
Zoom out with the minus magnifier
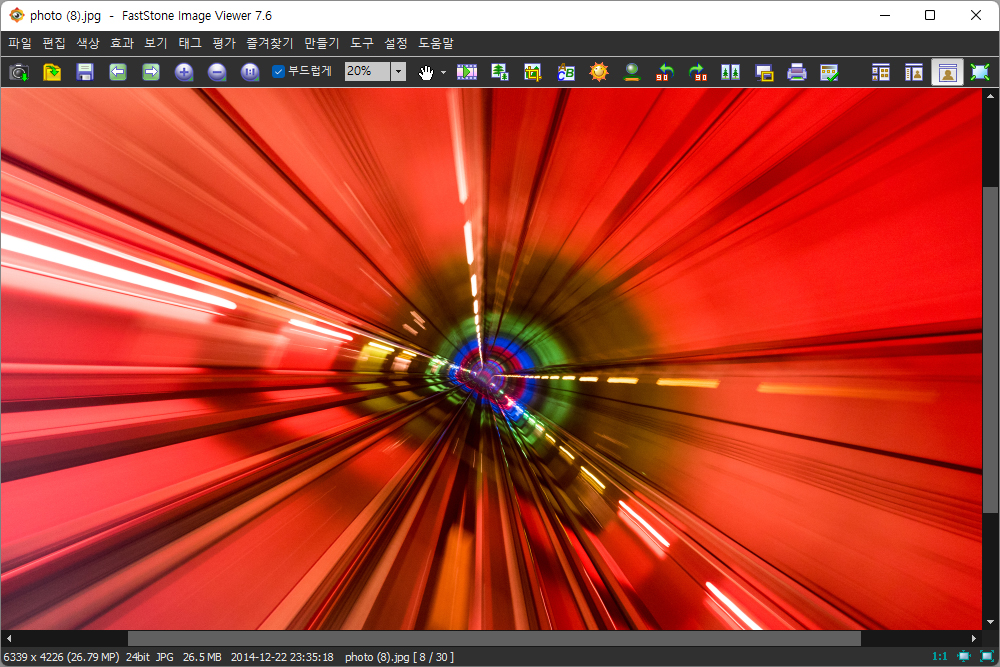[x=217, y=72]
